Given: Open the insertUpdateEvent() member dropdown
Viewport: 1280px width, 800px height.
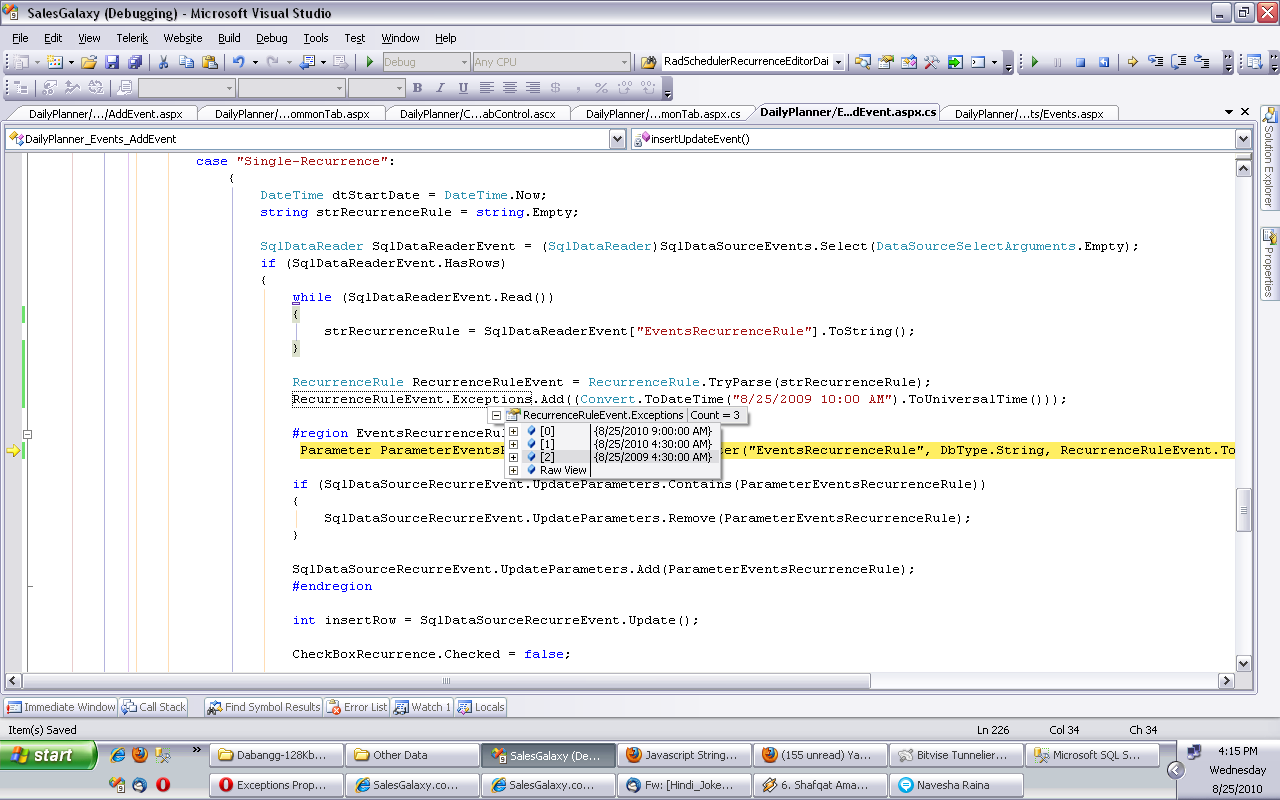Looking at the screenshot, I should [x=1243, y=139].
